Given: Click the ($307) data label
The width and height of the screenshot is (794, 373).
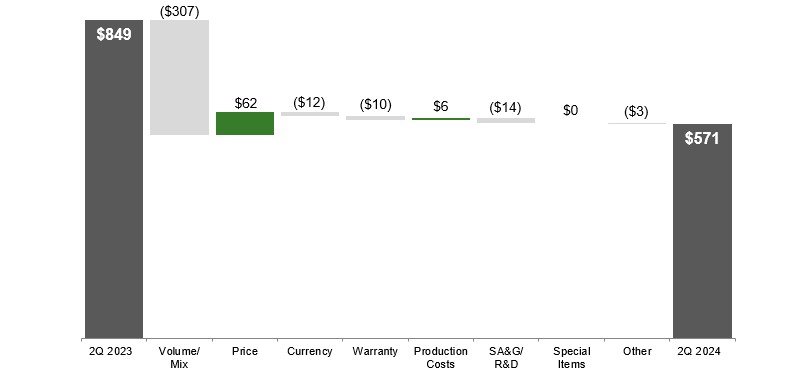Looking at the screenshot, I should pos(179,11).
